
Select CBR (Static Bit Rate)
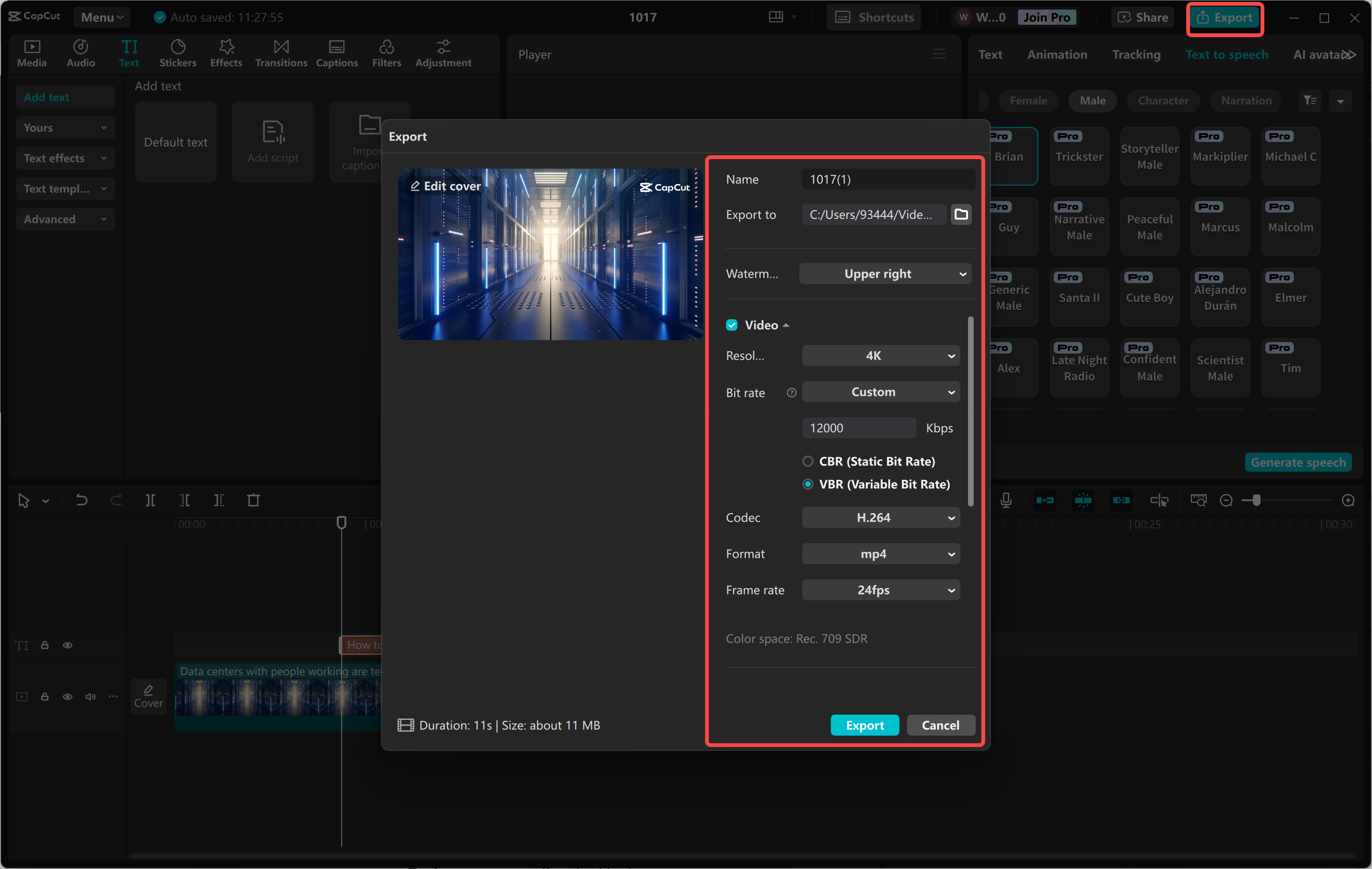[x=808, y=462]
